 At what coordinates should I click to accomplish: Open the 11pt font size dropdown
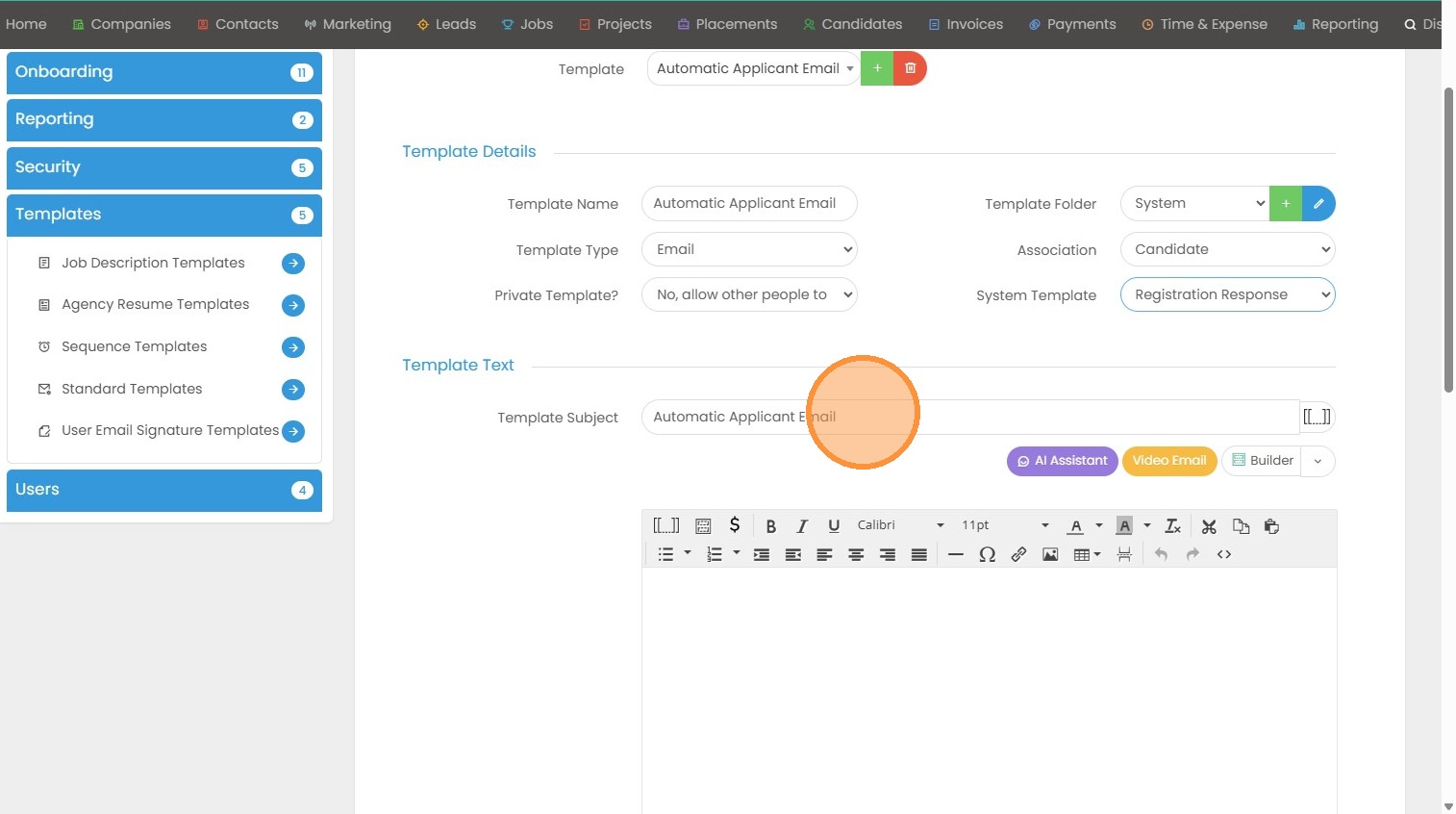[1004, 525]
